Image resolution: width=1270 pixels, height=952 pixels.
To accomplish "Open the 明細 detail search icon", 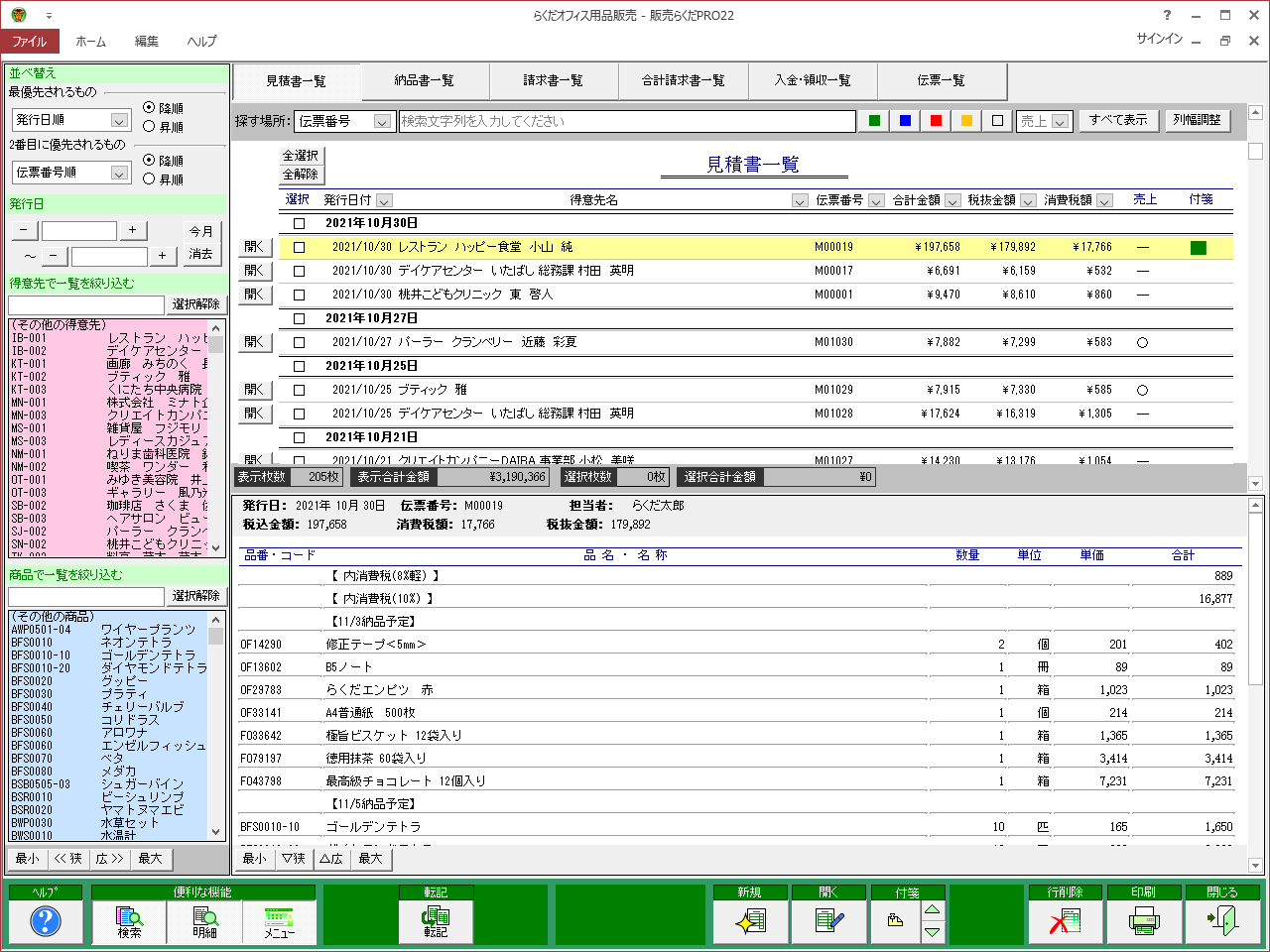I will [x=204, y=921].
